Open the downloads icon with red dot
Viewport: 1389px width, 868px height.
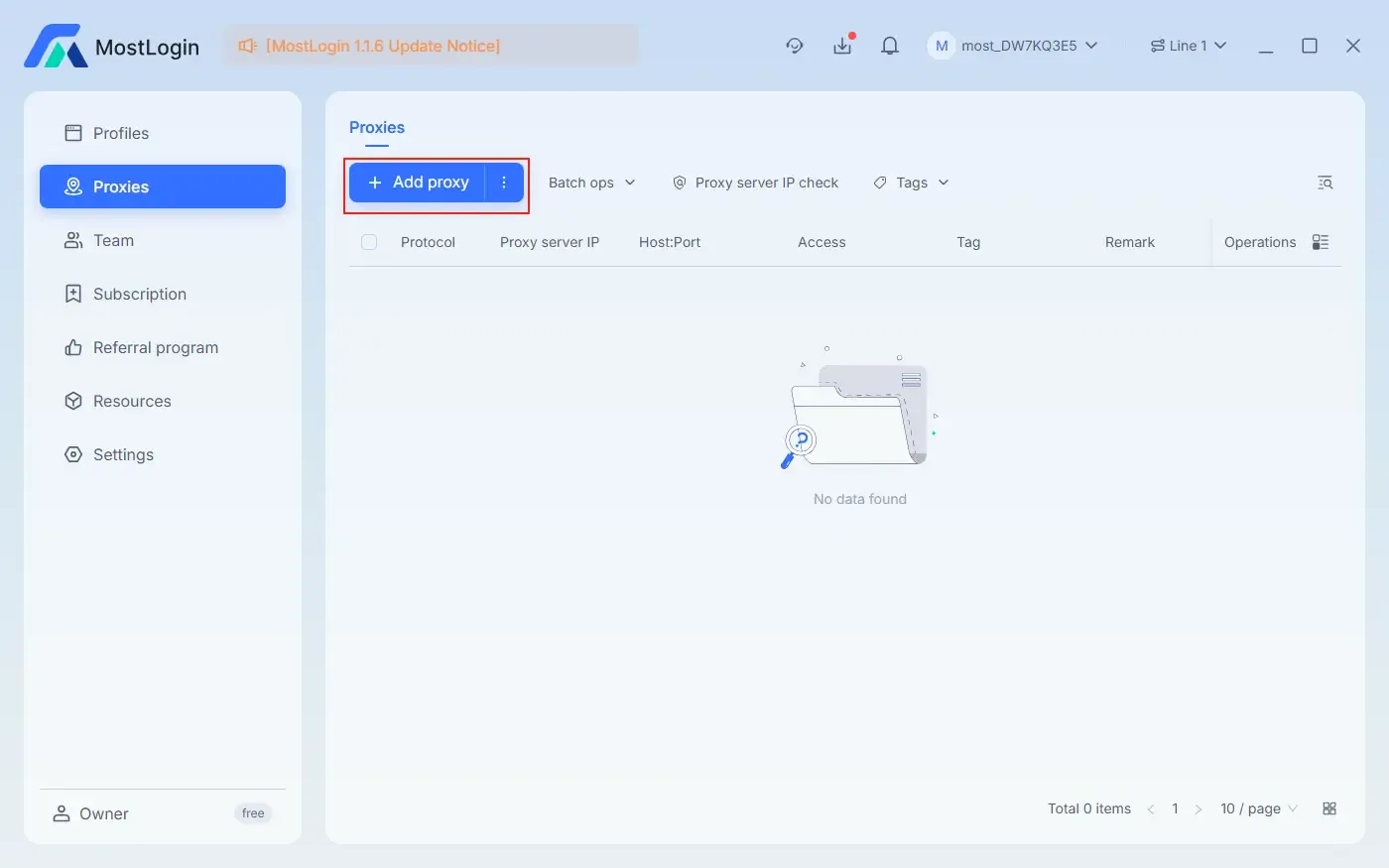(x=842, y=46)
